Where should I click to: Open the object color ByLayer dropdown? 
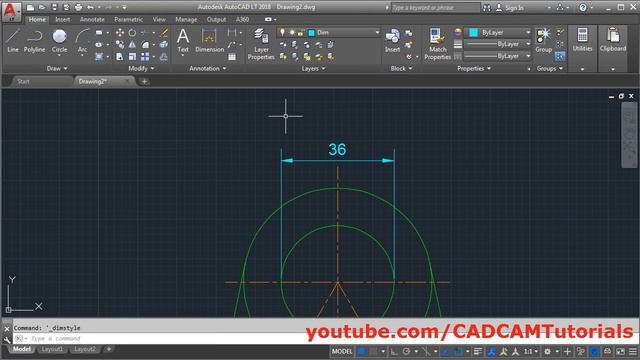pos(528,32)
